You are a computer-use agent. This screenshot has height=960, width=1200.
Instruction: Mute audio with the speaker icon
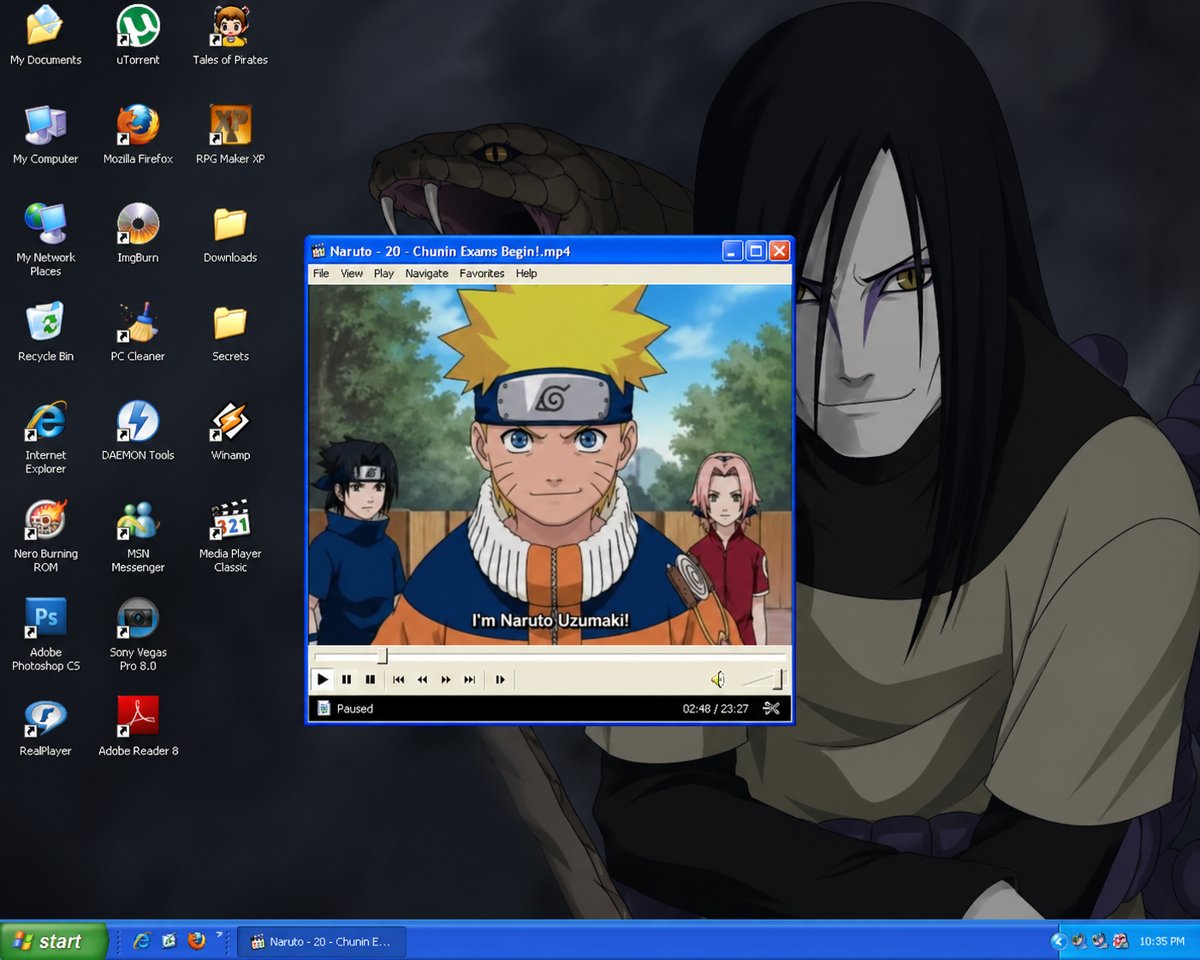[x=718, y=679]
